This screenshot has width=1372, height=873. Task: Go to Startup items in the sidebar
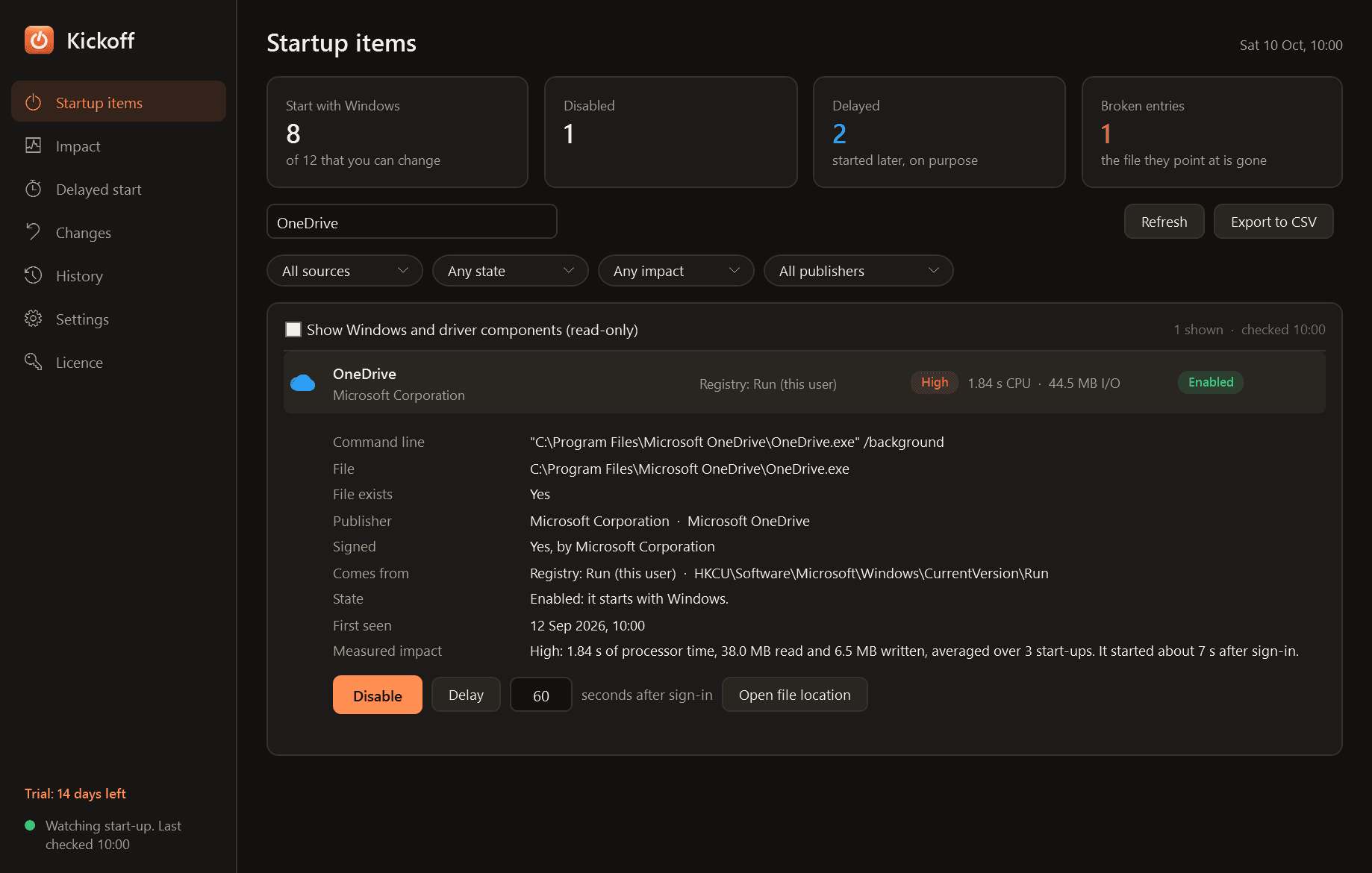point(119,101)
